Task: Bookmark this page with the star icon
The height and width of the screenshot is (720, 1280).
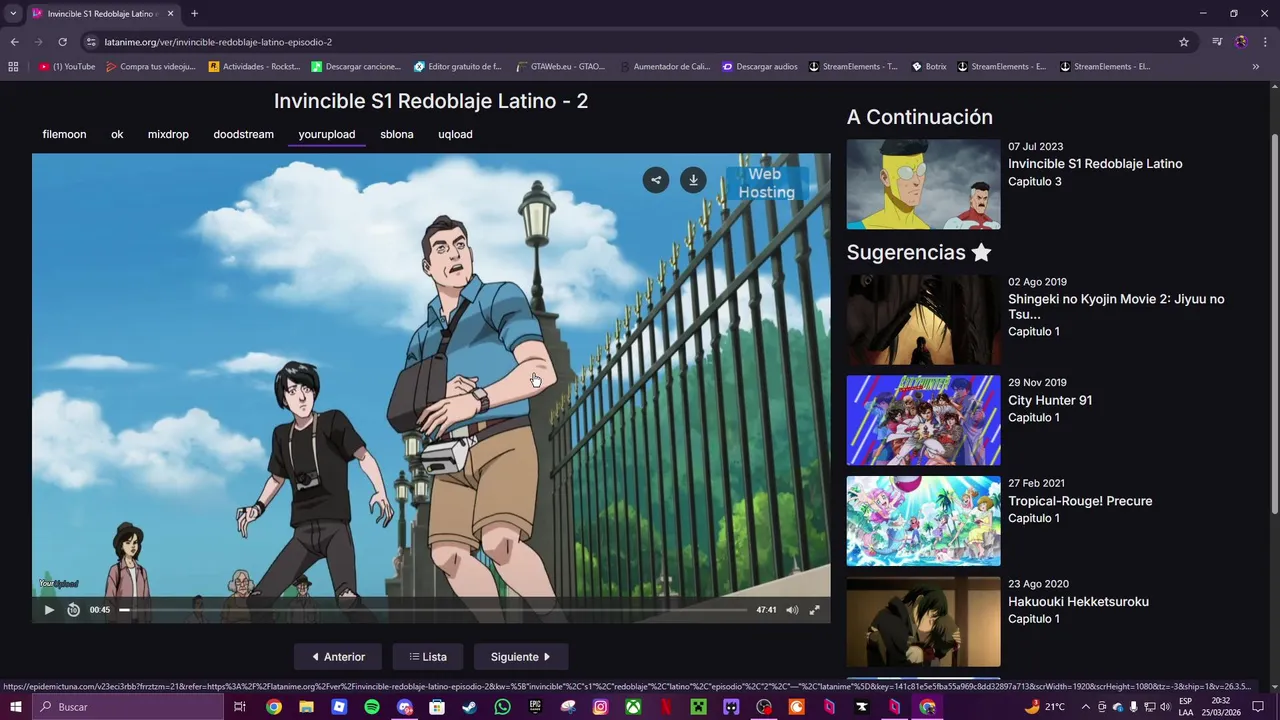Action: pos(1184,42)
